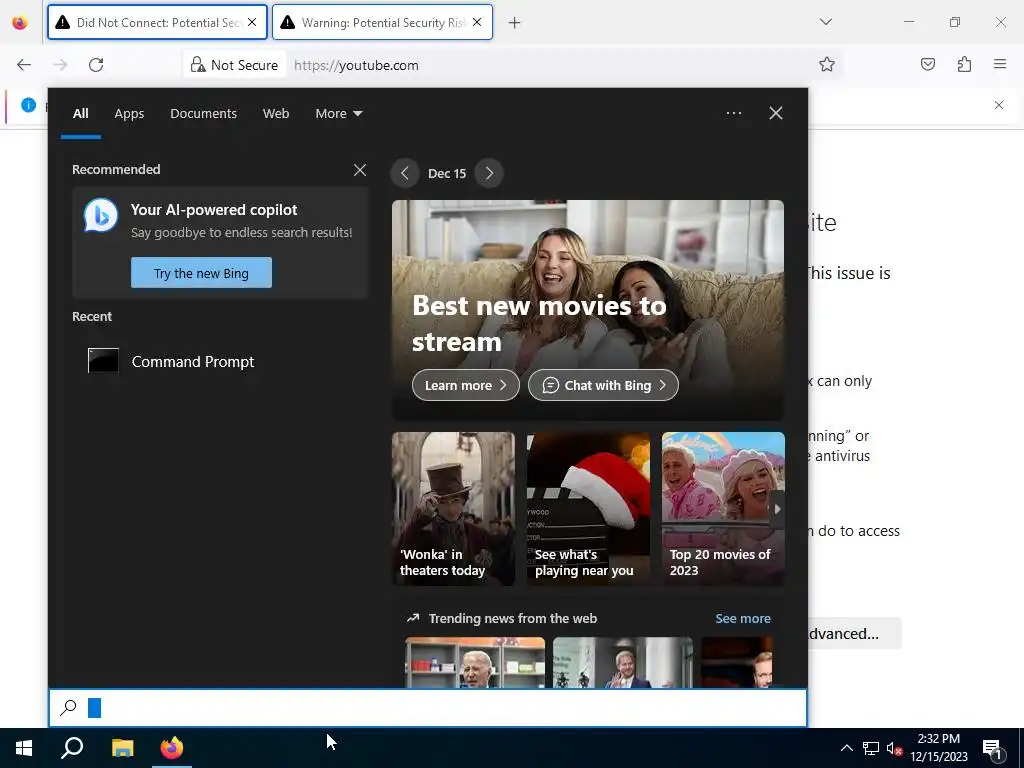This screenshot has height=768, width=1024.
Task: Close the Did Not Connect tab
Action: click(252, 22)
